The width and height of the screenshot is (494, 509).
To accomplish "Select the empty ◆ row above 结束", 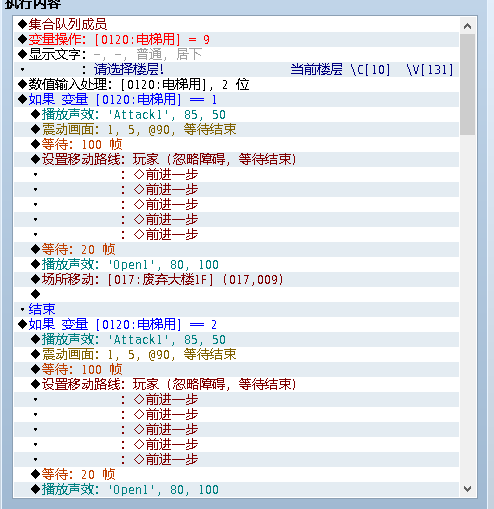I will pos(236,294).
